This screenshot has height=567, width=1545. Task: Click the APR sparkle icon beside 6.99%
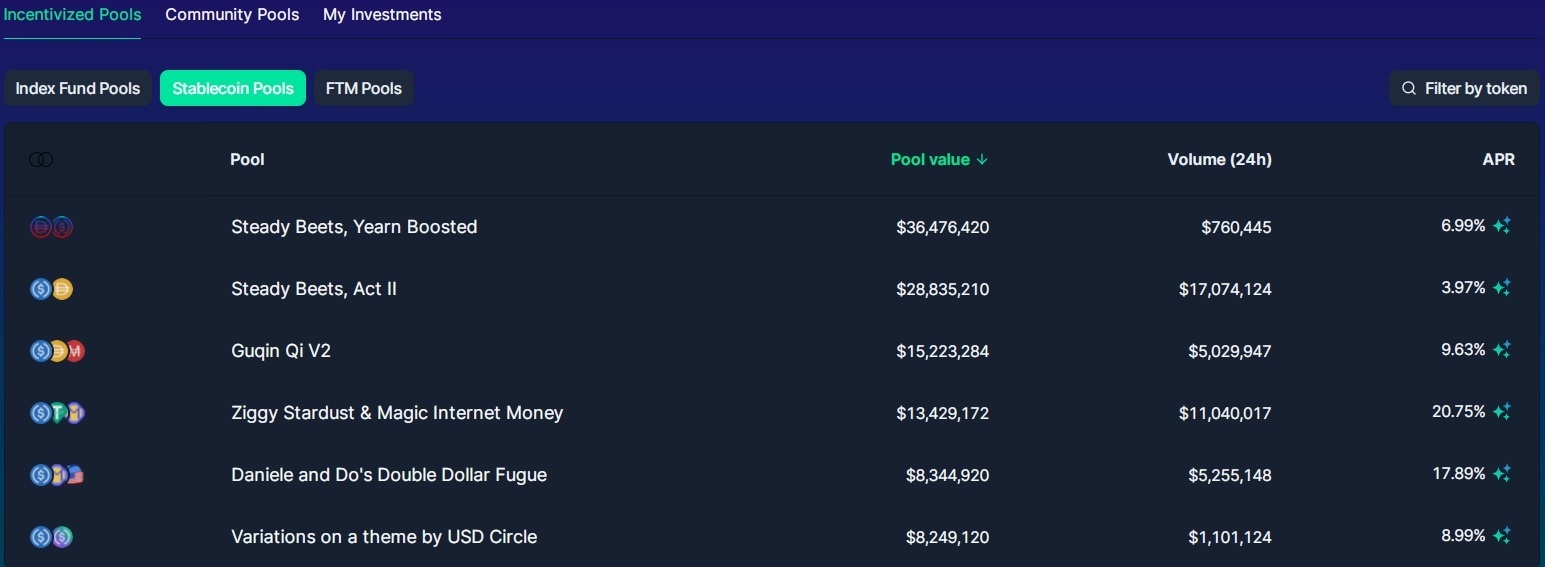click(x=1501, y=226)
